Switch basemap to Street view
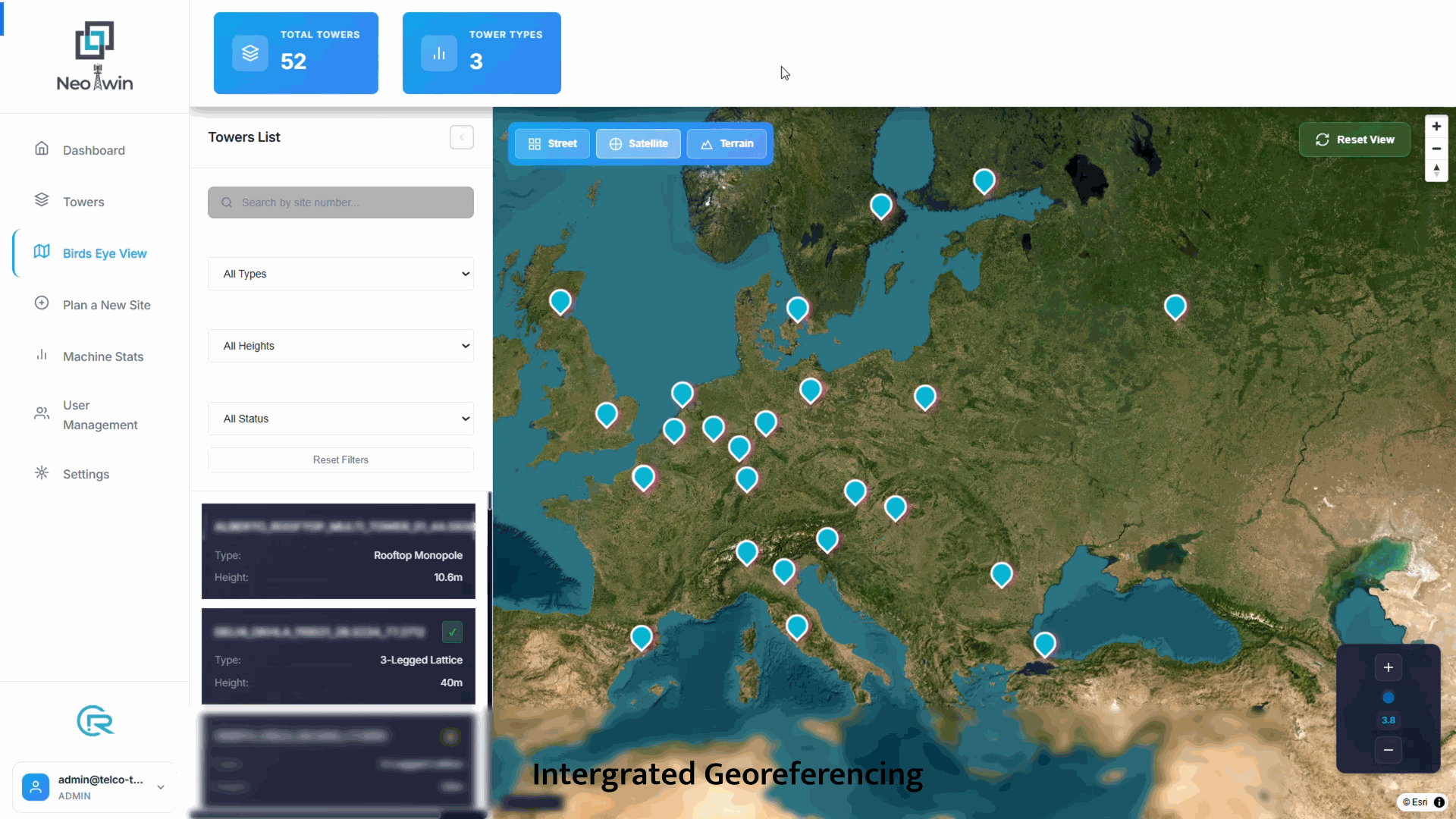This screenshot has width=1456, height=819. (552, 143)
